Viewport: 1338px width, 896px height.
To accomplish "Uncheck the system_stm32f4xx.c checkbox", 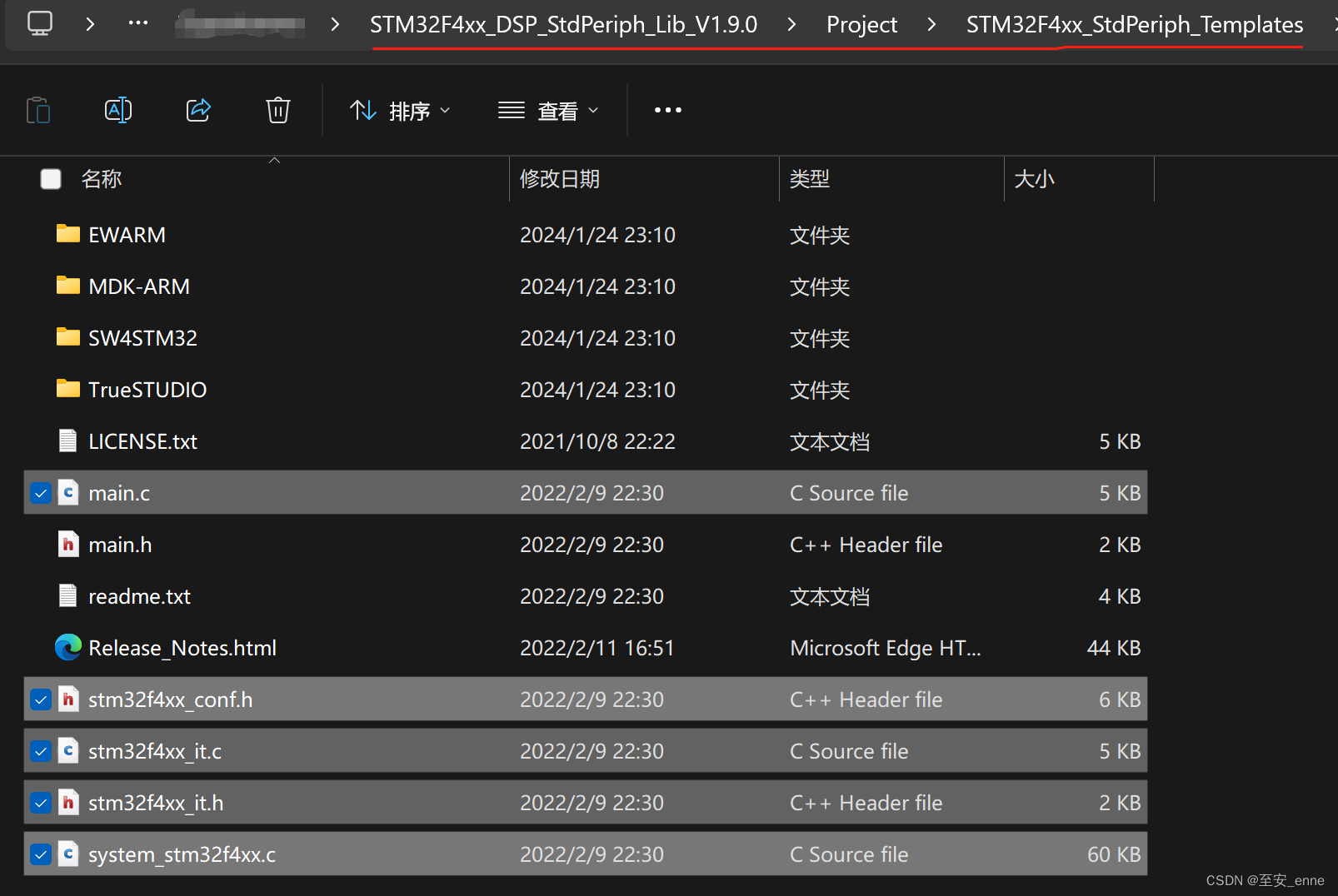I will tap(41, 854).
